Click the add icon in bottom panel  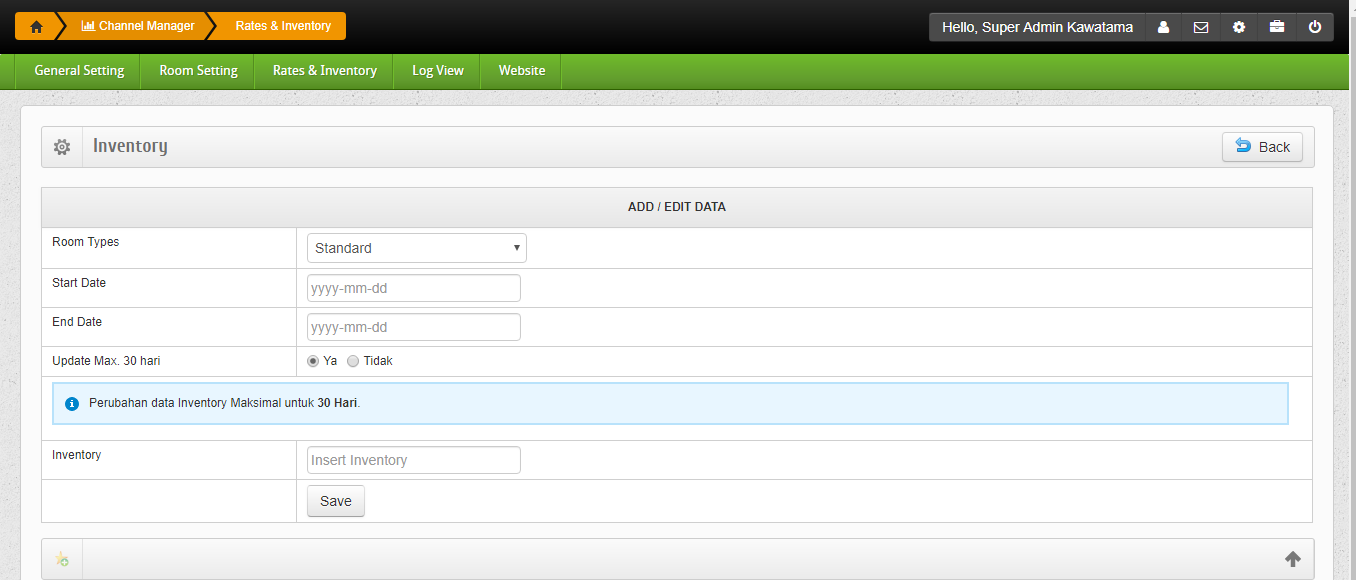(x=62, y=560)
